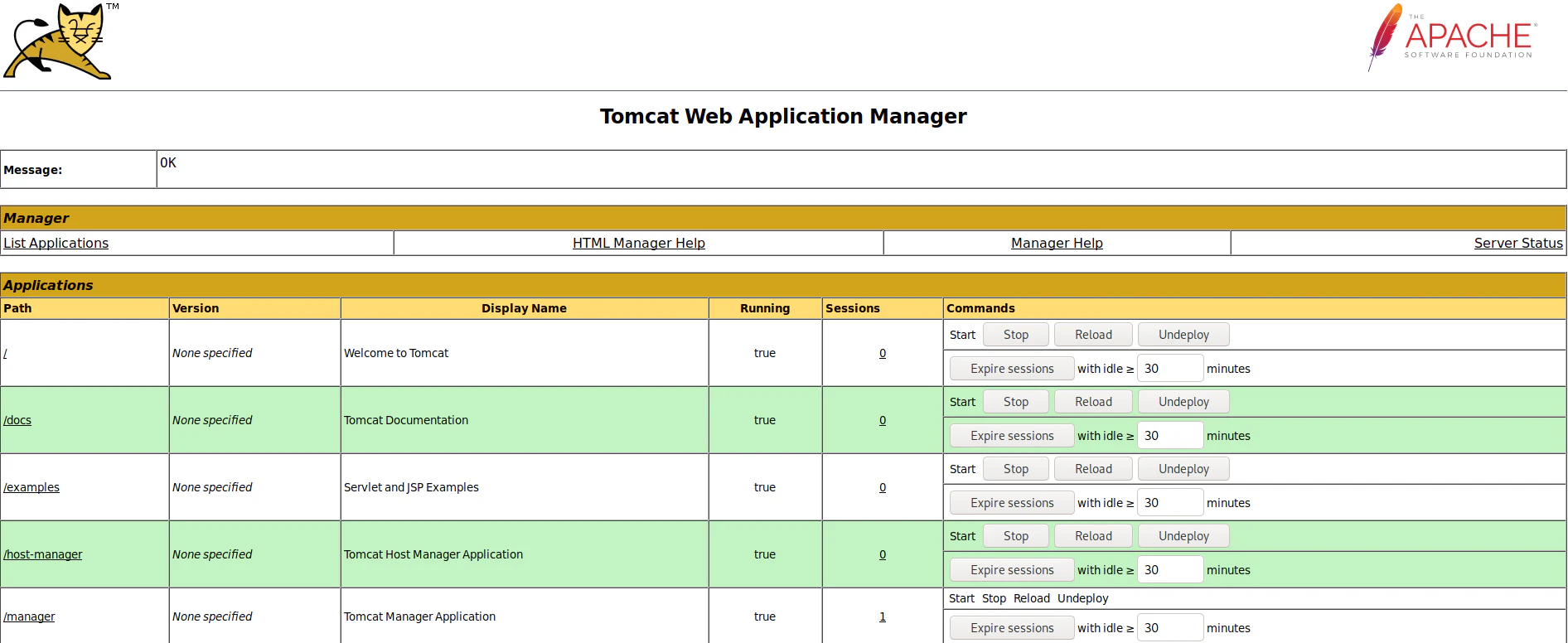The image size is (1568, 643).
Task: Click idle minutes field for Welcome to Tomcat
Action: (1170, 369)
